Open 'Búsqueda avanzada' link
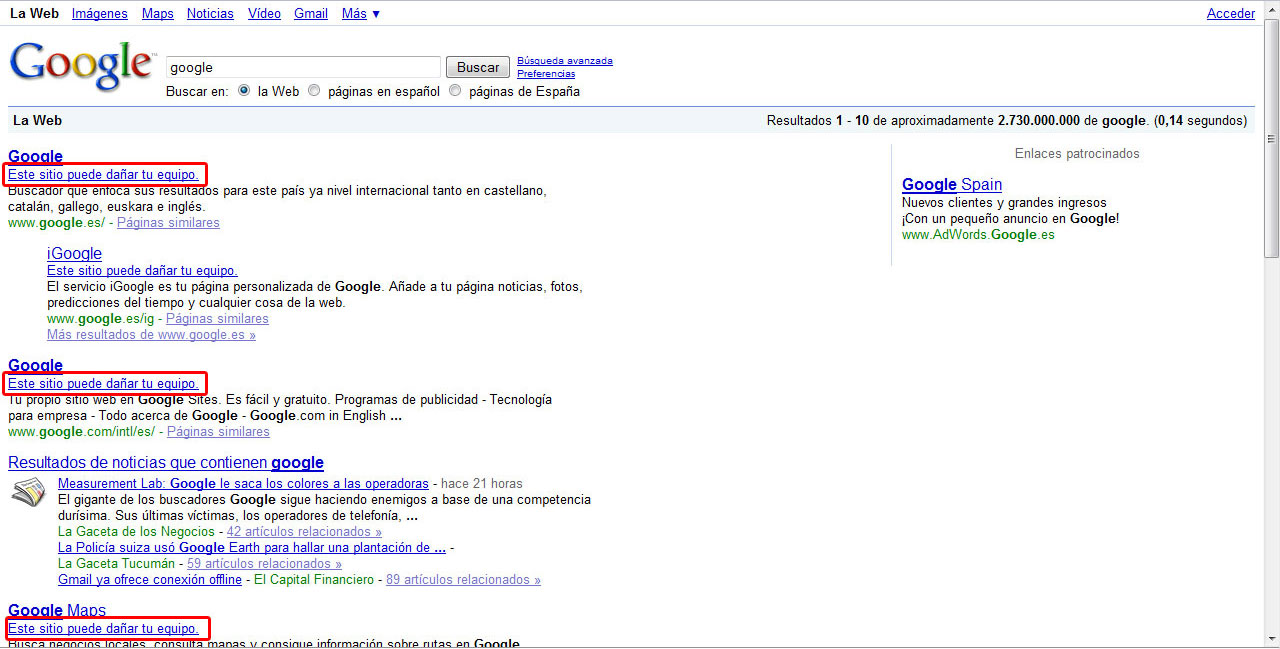The width and height of the screenshot is (1280, 649). pos(565,61)
